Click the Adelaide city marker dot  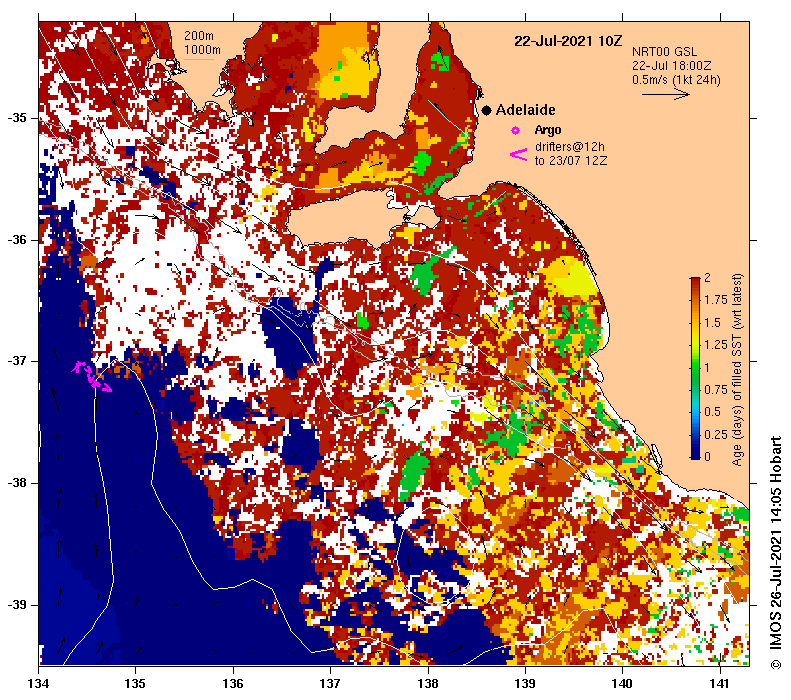tap(486, 110)
